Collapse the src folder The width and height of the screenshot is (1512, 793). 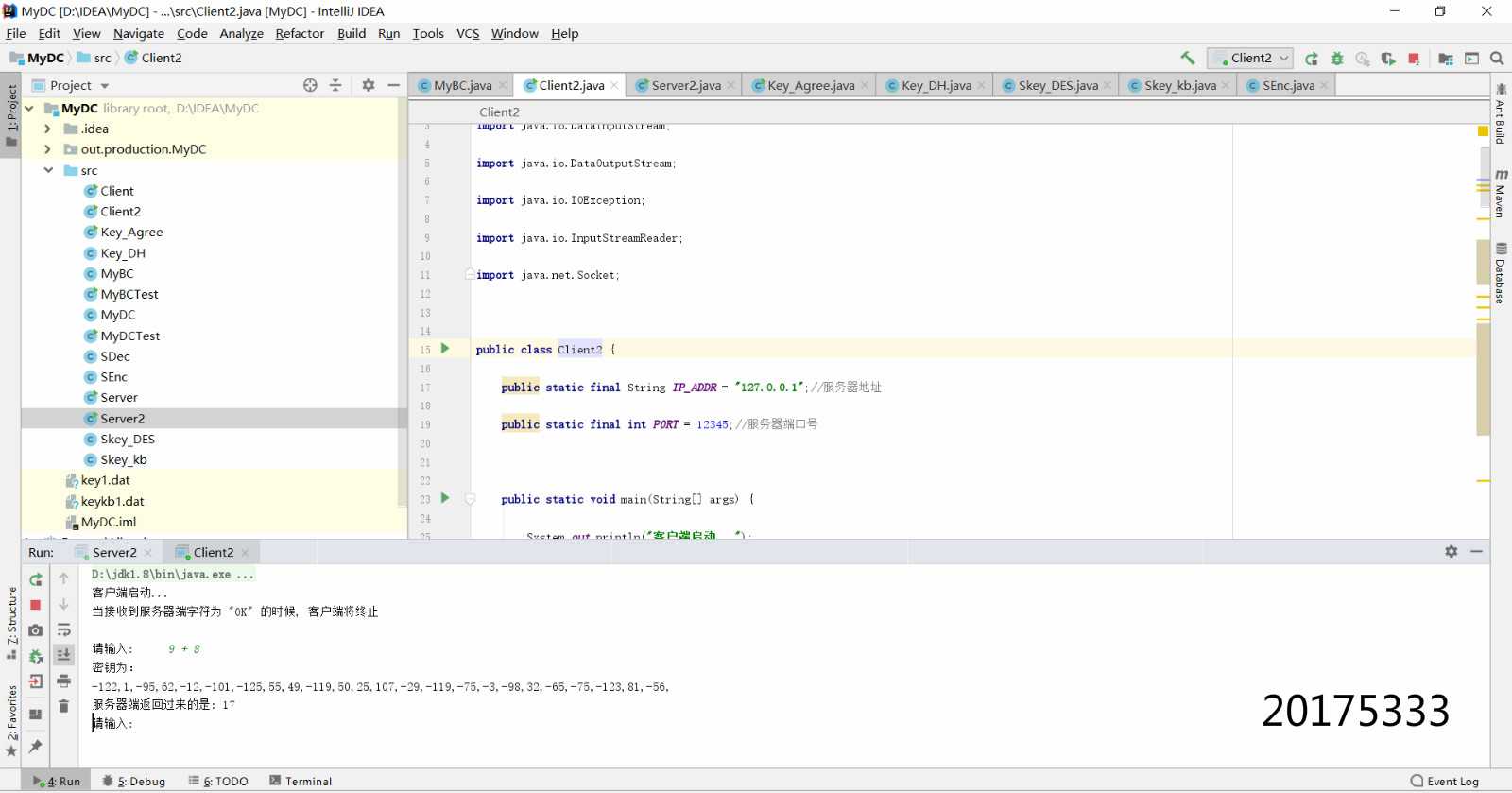point(47,170)
